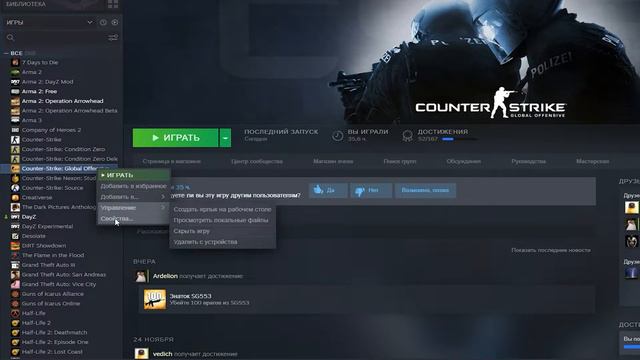The width and height of the screenshot is (640, 360).
Task: Open Ardelion's avatar in activity feed
Action: (x=141, y=276)
